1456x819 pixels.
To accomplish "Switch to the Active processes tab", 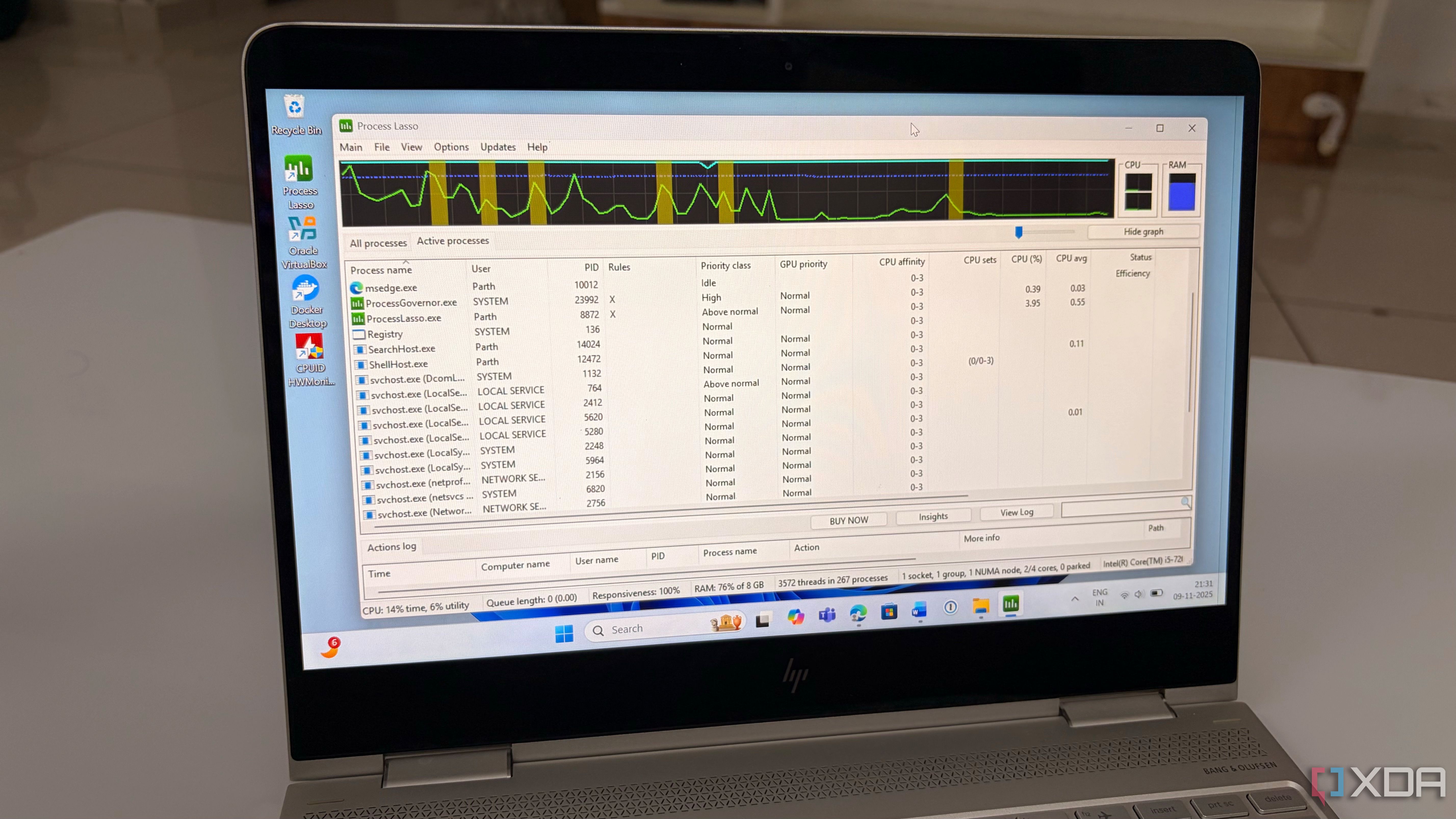I will point(453,241).
